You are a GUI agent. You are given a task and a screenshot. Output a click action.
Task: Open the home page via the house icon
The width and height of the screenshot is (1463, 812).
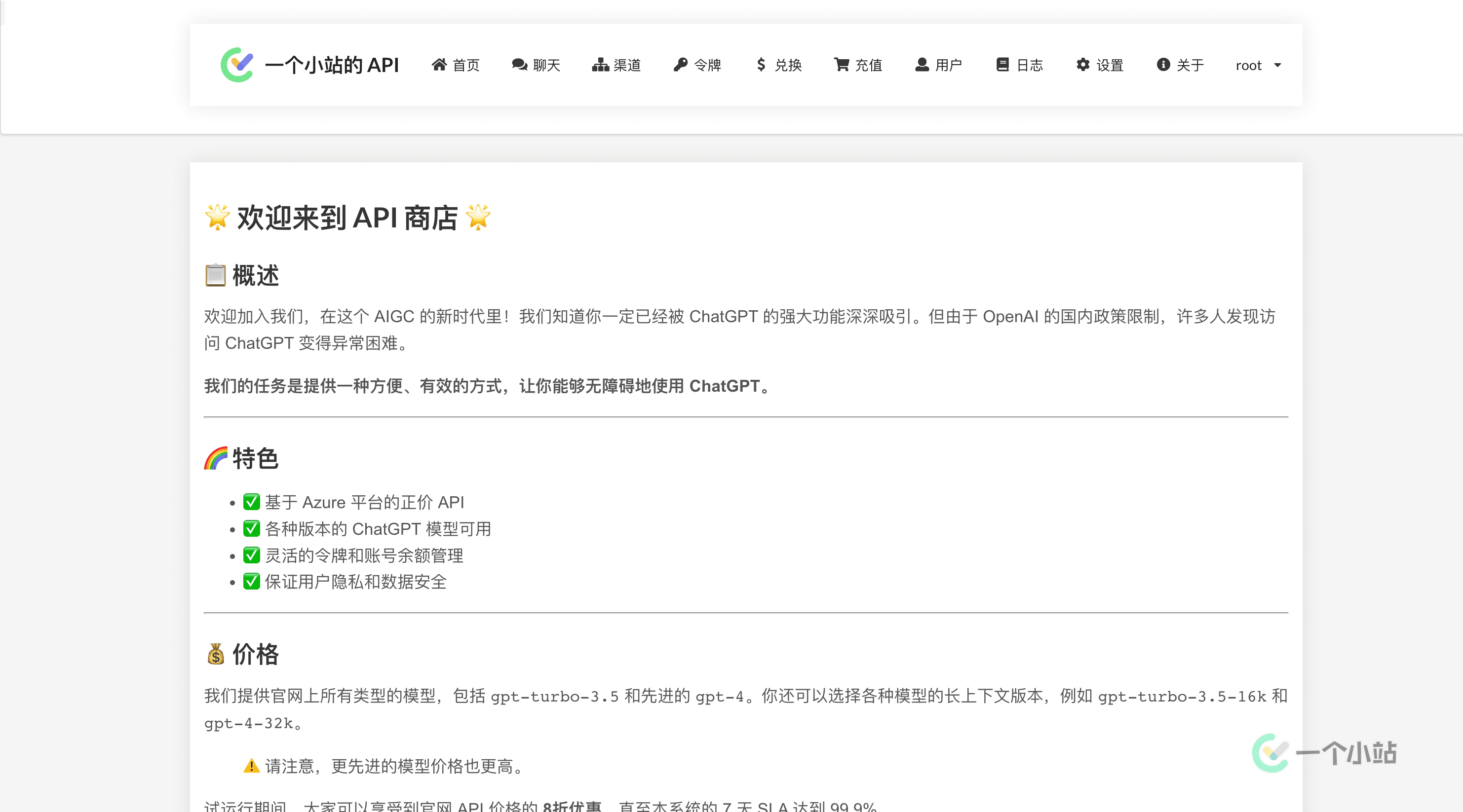coord(440,65)
